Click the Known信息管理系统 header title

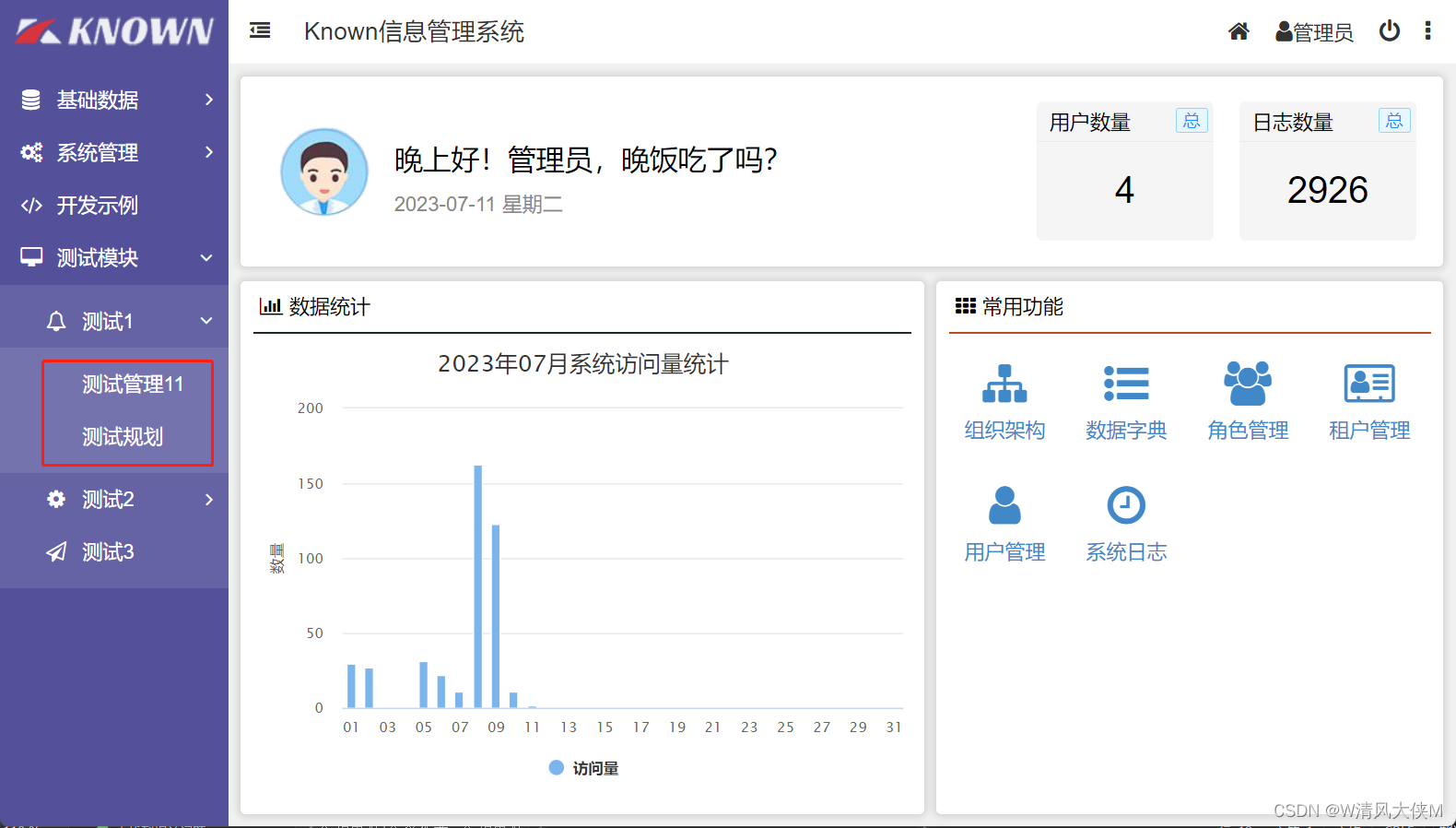click(x=414, y=31)
